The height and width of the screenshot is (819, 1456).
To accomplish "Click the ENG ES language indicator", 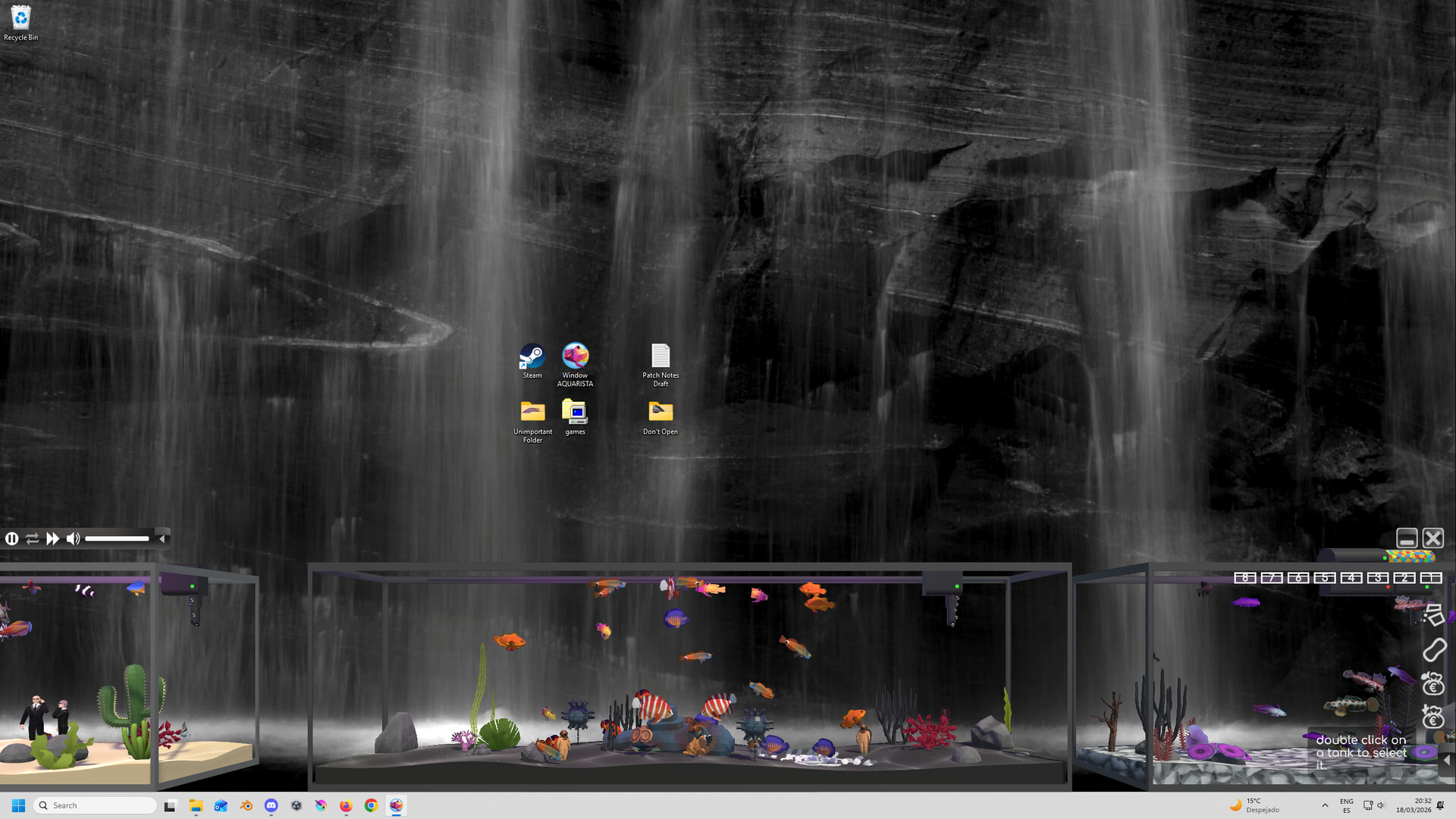I will pyautogui.click(x=1346, y=805).
